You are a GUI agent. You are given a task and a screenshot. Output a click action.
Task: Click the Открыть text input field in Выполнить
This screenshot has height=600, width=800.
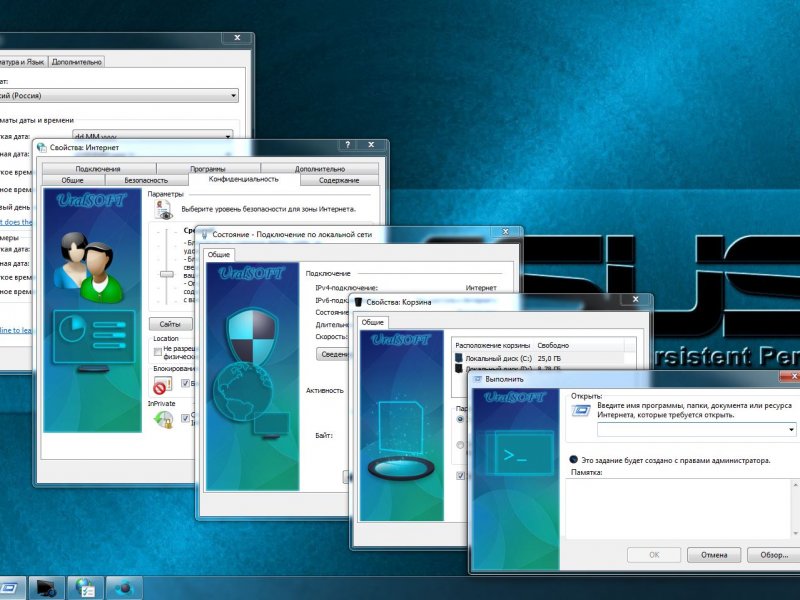[x=692, y=430]
